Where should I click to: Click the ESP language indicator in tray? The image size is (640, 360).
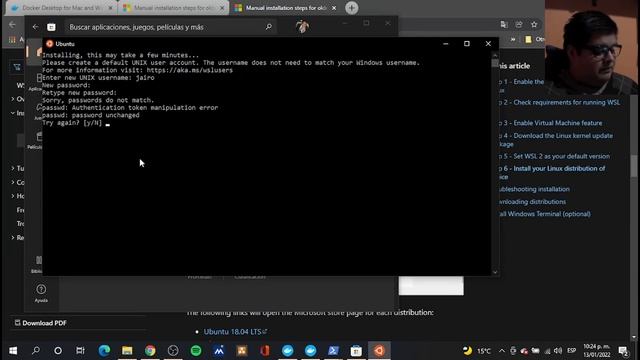tap(571, 351)
